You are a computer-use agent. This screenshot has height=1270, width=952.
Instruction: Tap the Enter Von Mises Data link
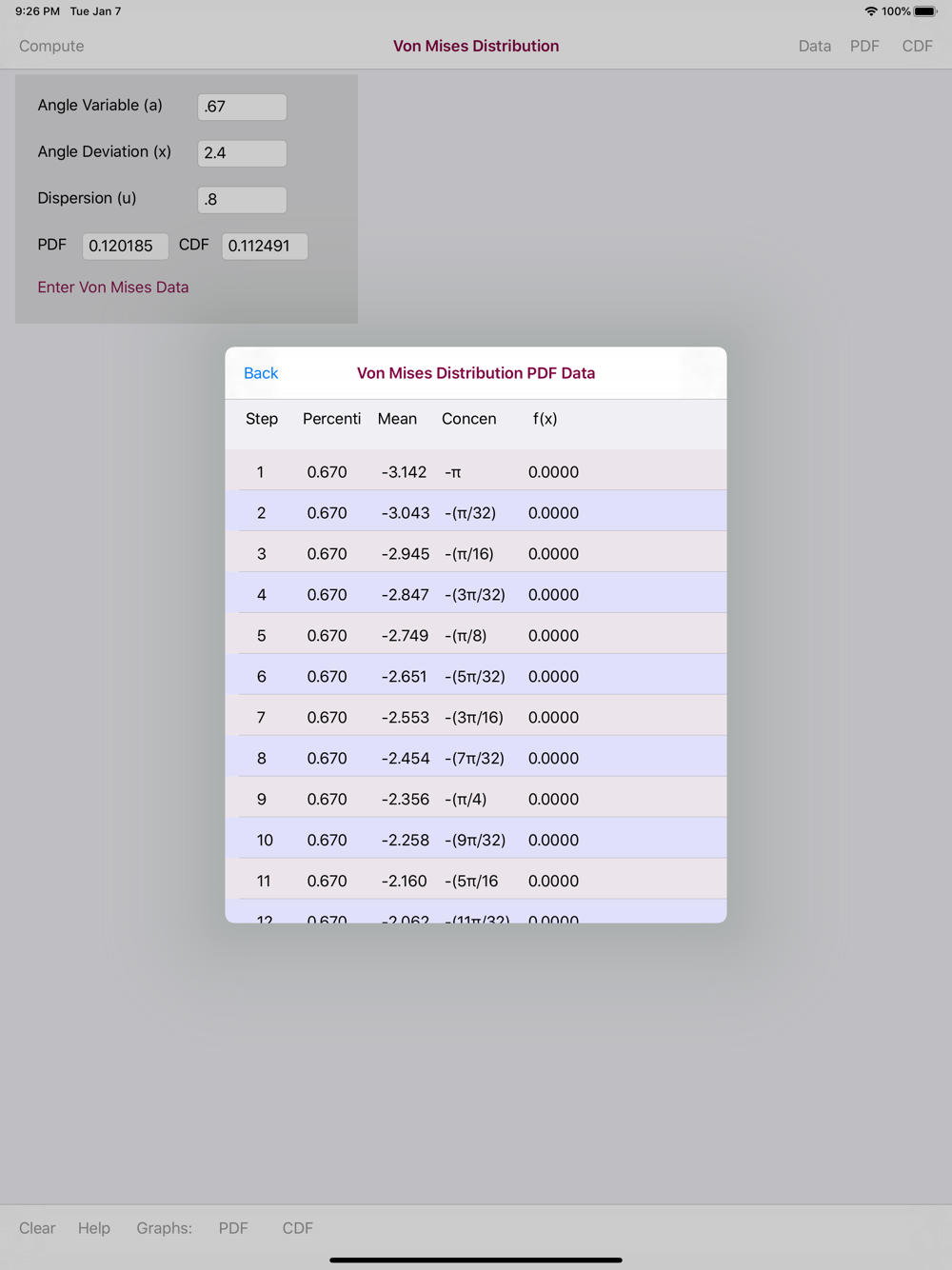[113, 287]
